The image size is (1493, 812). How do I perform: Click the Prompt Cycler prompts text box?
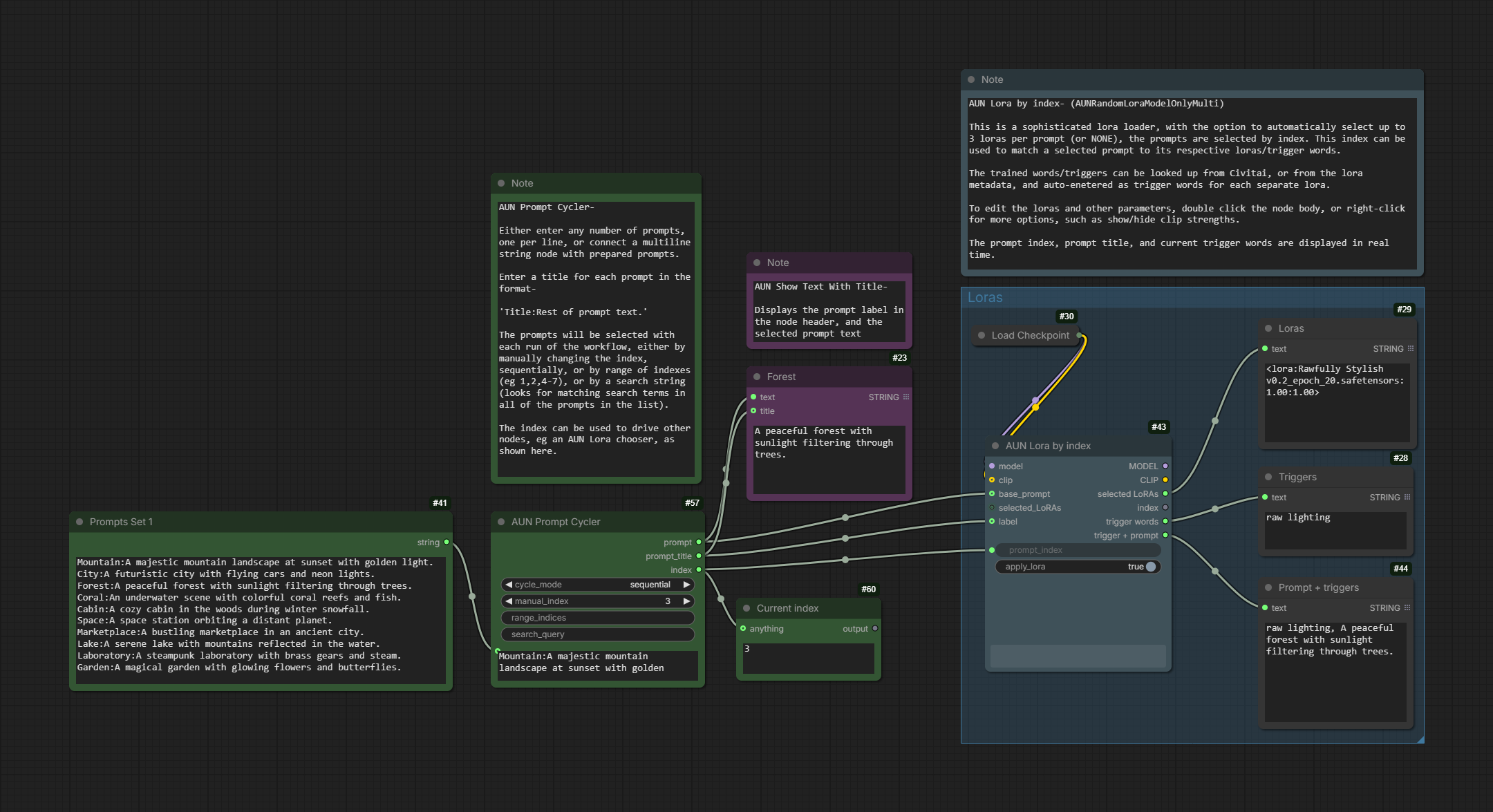point(598,665)
